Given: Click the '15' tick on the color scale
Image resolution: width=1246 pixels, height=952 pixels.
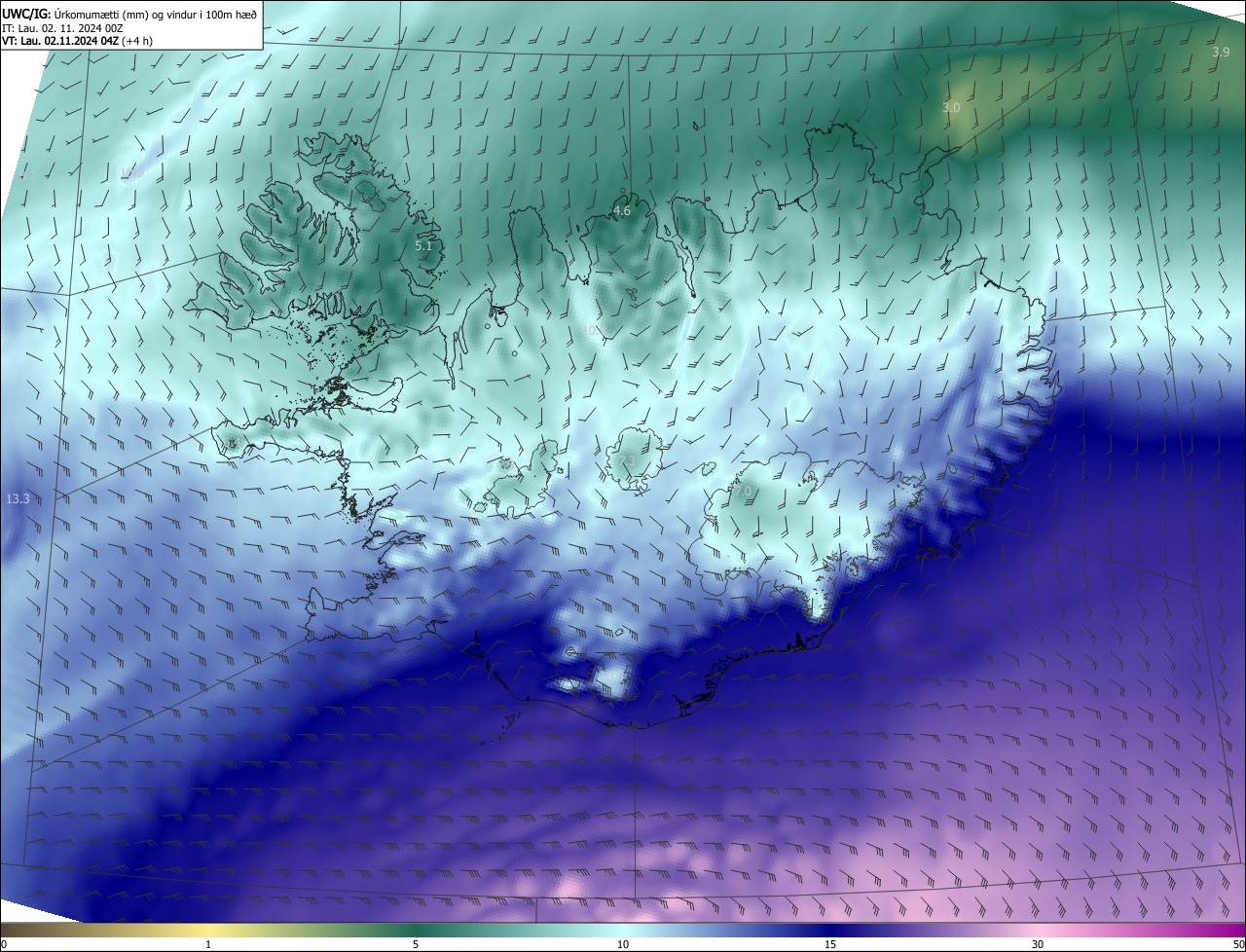Looking at the screenshot, I should (x=830, y=944).
